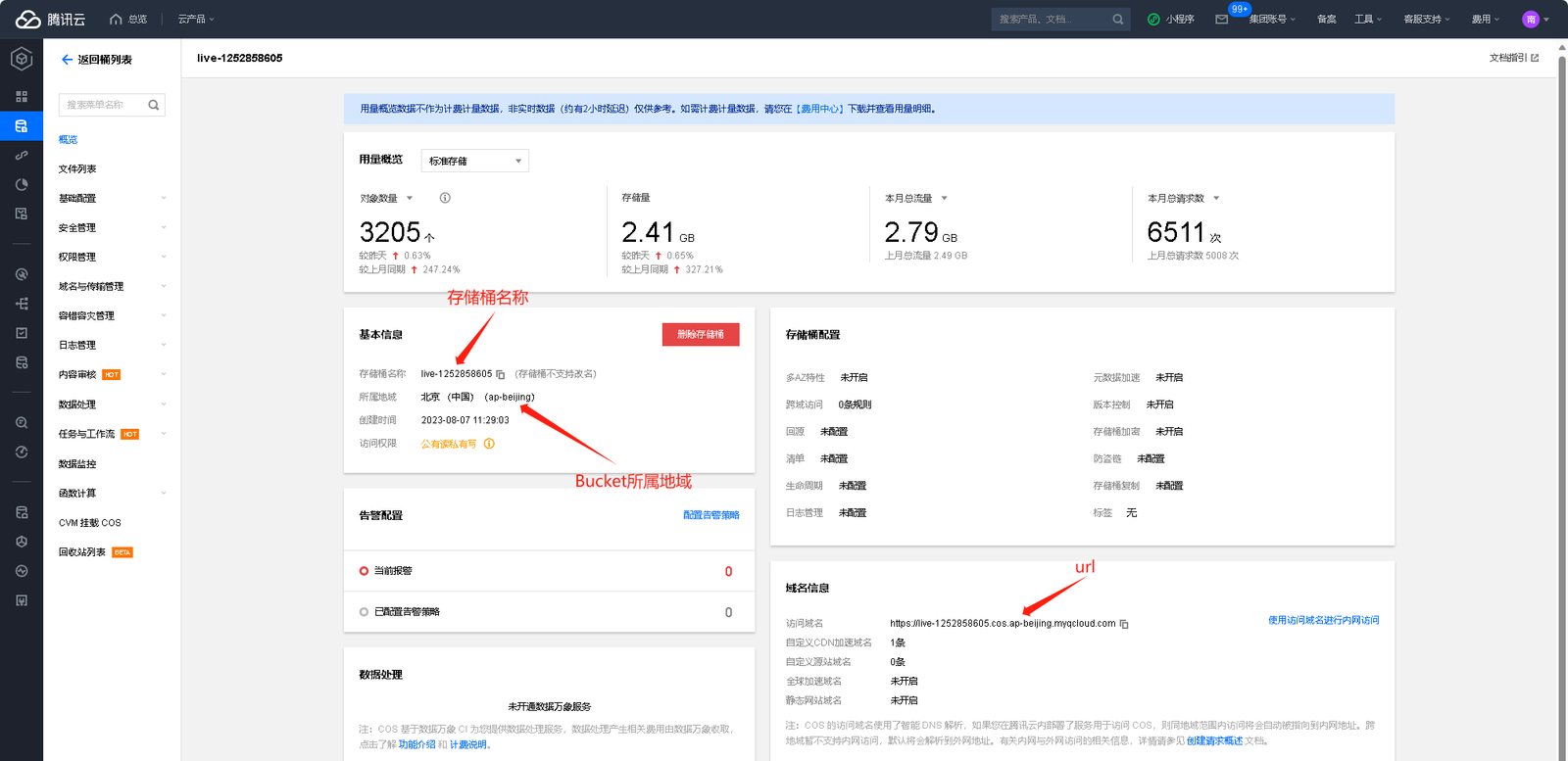
Task: Click 使用访问域名进行内网访问 link
Action: point(1323,620)
